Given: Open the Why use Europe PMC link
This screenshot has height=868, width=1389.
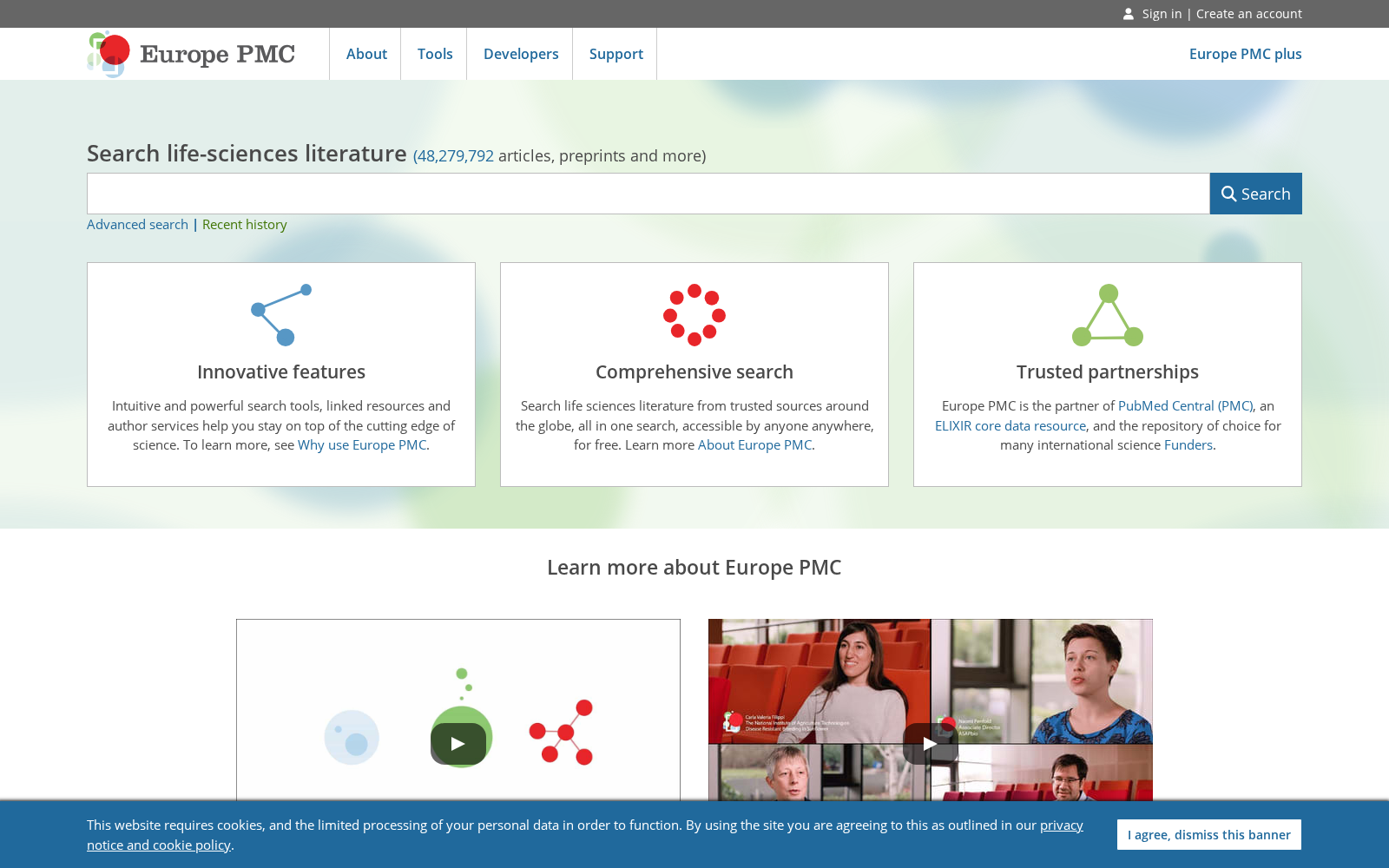Looking at the screenshot, I should pos(362,444).
